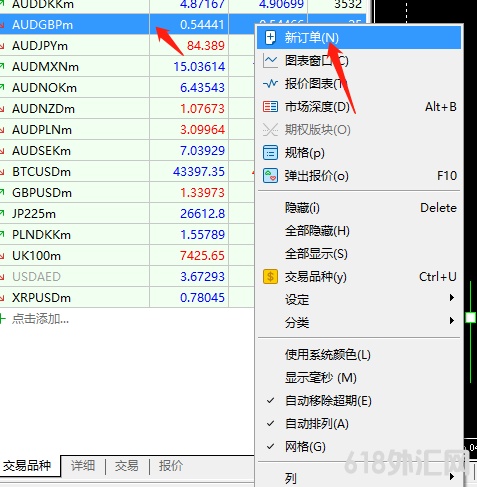Screen dimensions: 477x487
Task: Switch to the Ticks (报价) tab
Action: 171,466
